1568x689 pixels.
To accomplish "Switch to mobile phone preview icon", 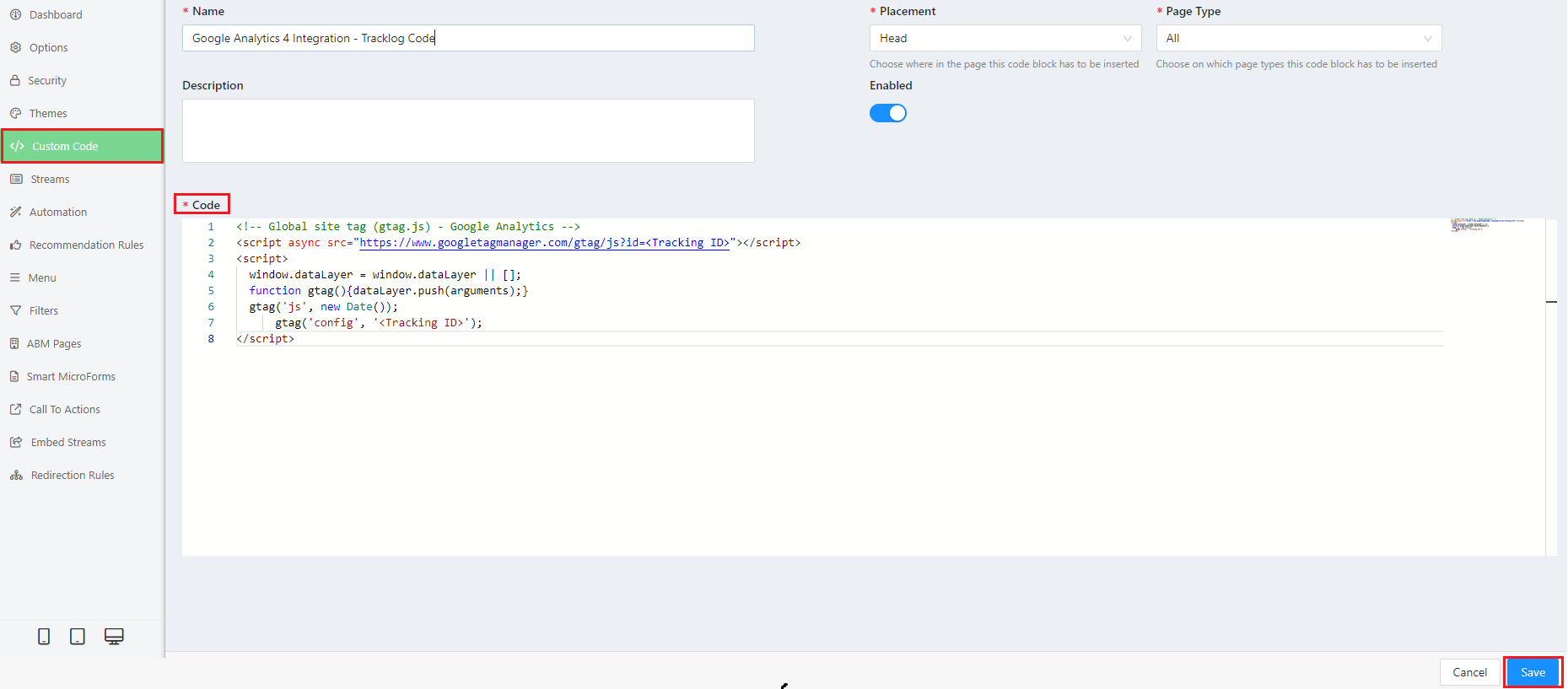I will tap(44, 637).
